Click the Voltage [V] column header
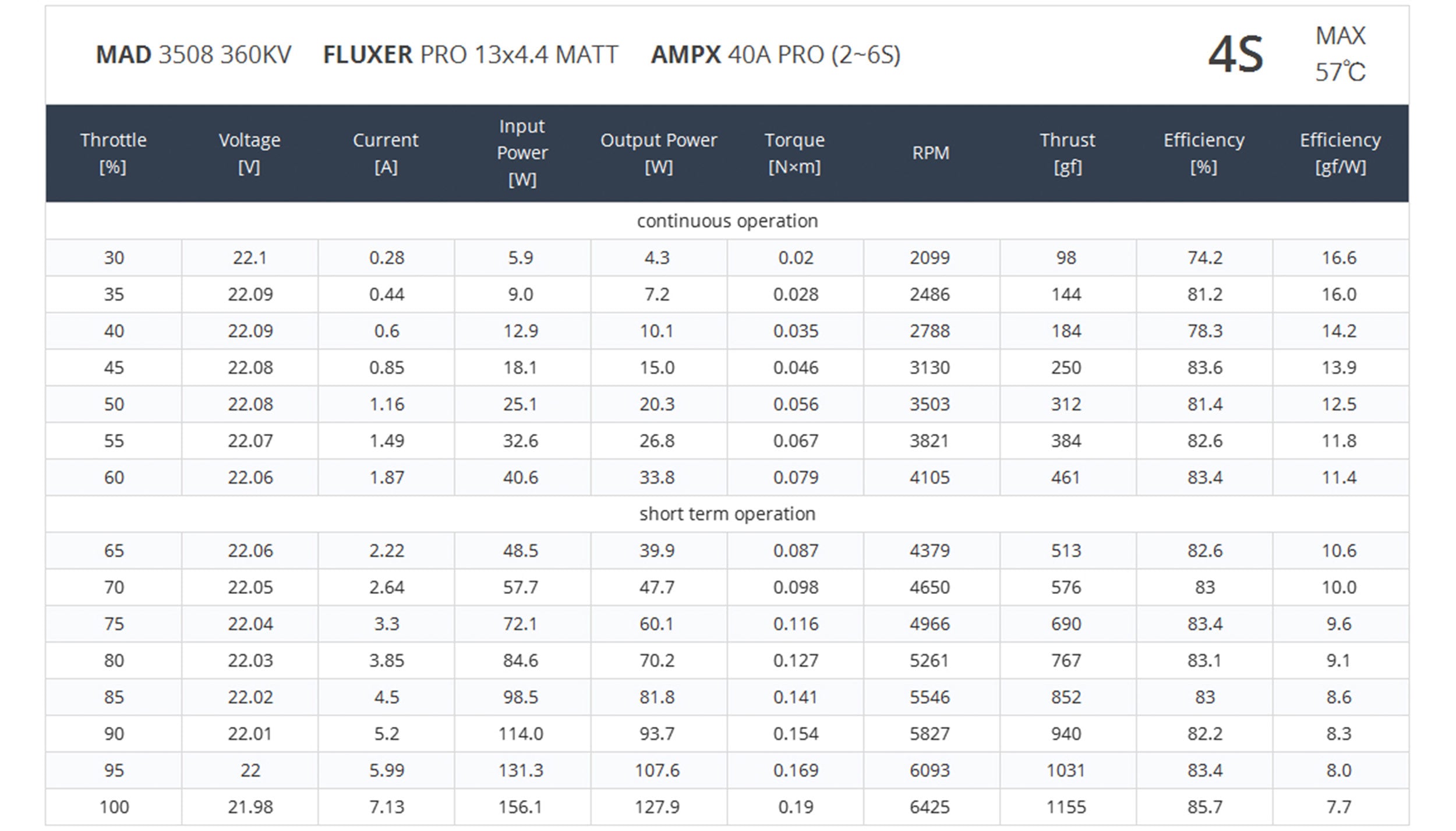The height and width of the screenshot is (831, 1456). click(250, 153)
